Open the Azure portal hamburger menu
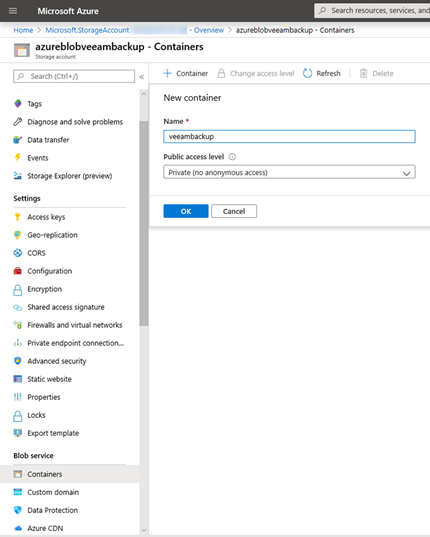This screenshot has width=430, height=537. (13, 11)
